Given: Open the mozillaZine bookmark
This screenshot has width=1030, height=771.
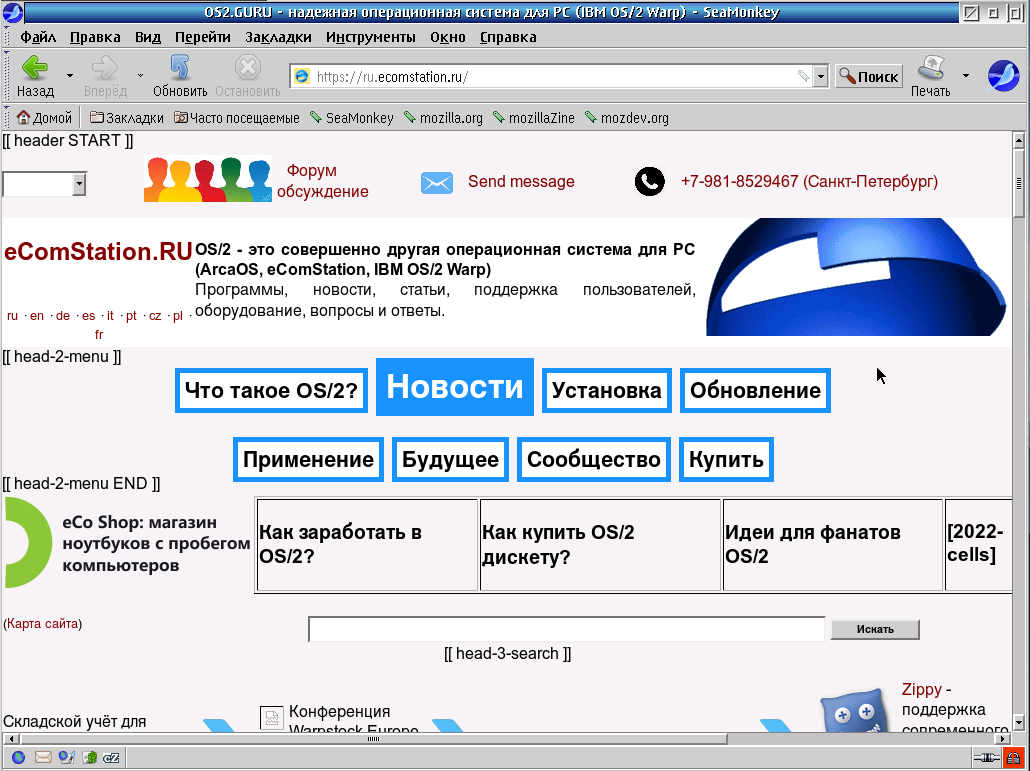Looking at the screenshot, I should click(x=534, y=118).
